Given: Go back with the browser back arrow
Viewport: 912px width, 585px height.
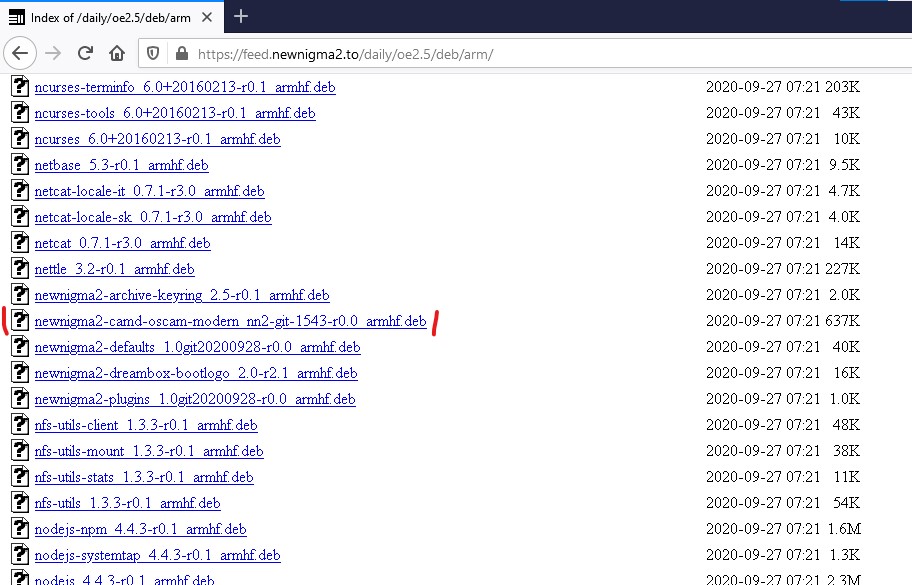Looking at the screenshot, I should (x=20, y=53).
